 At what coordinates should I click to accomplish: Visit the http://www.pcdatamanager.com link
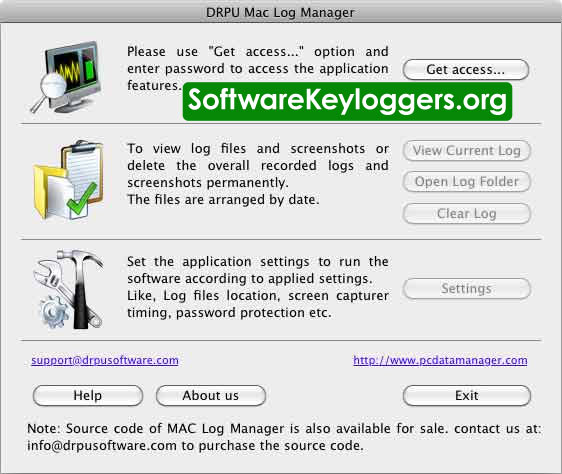(440, 360)
